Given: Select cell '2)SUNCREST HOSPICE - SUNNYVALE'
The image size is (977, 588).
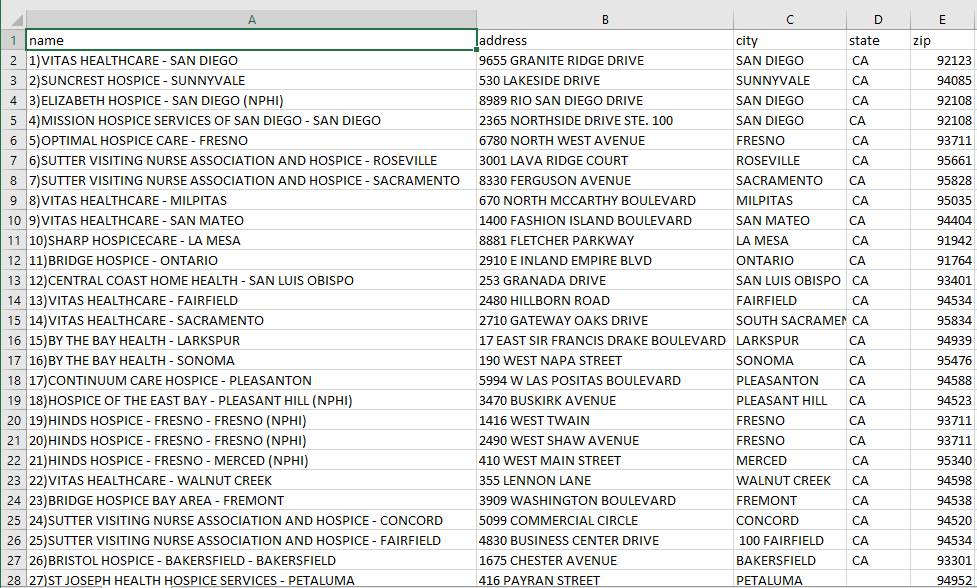Looking at the screenshot, I should (x=252, y=80).
